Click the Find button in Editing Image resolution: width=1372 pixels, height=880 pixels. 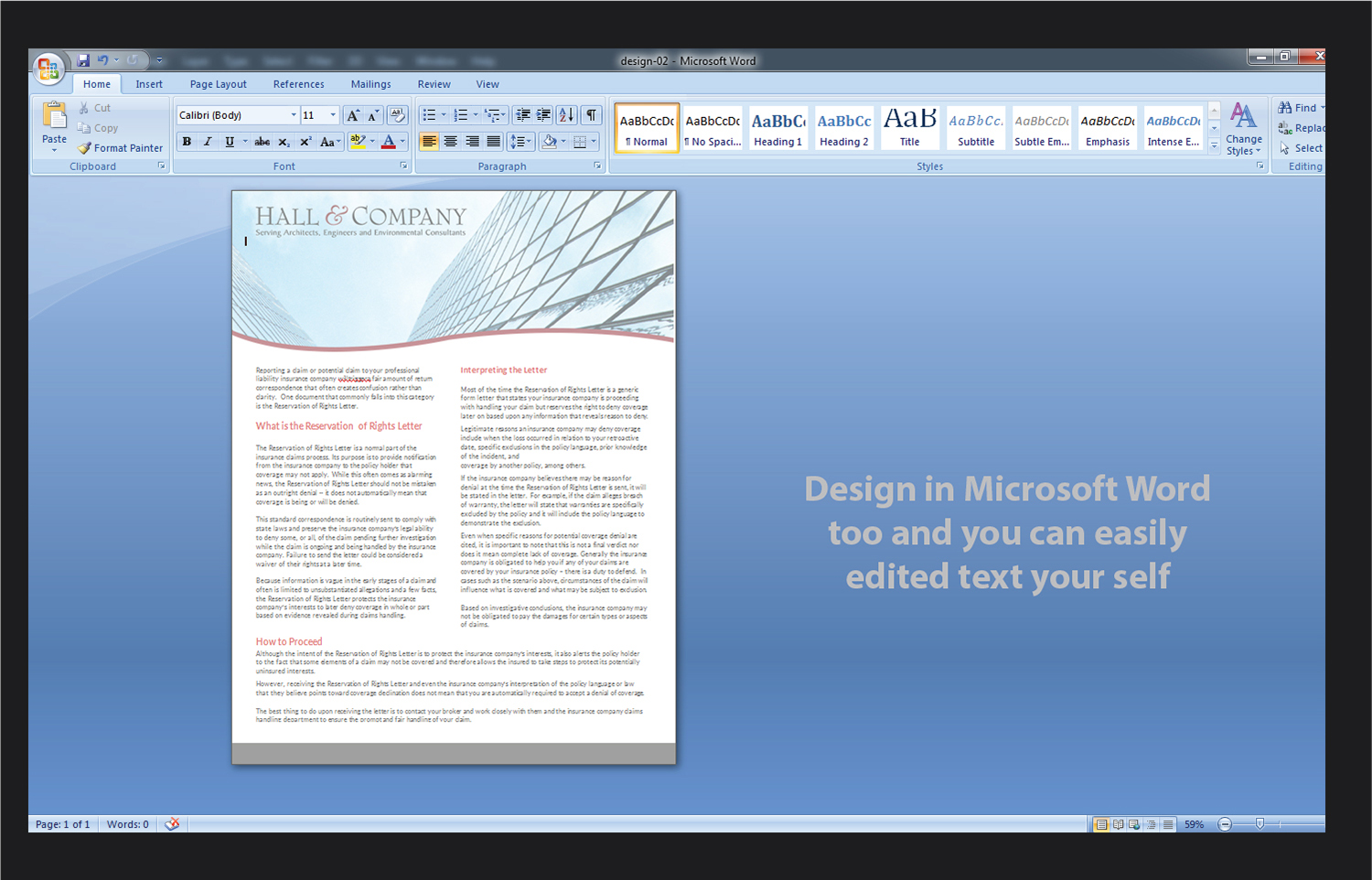[1299, 108]
